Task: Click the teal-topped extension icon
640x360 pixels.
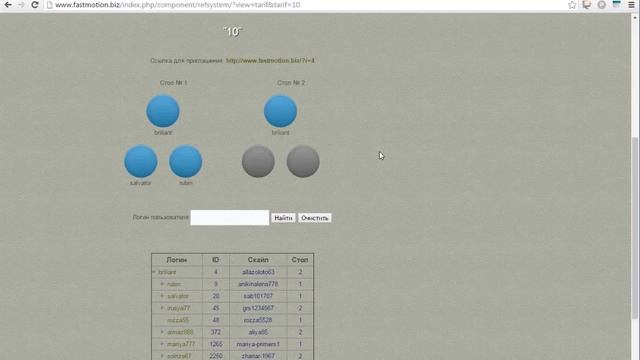Action: click(x=616, y=4)
